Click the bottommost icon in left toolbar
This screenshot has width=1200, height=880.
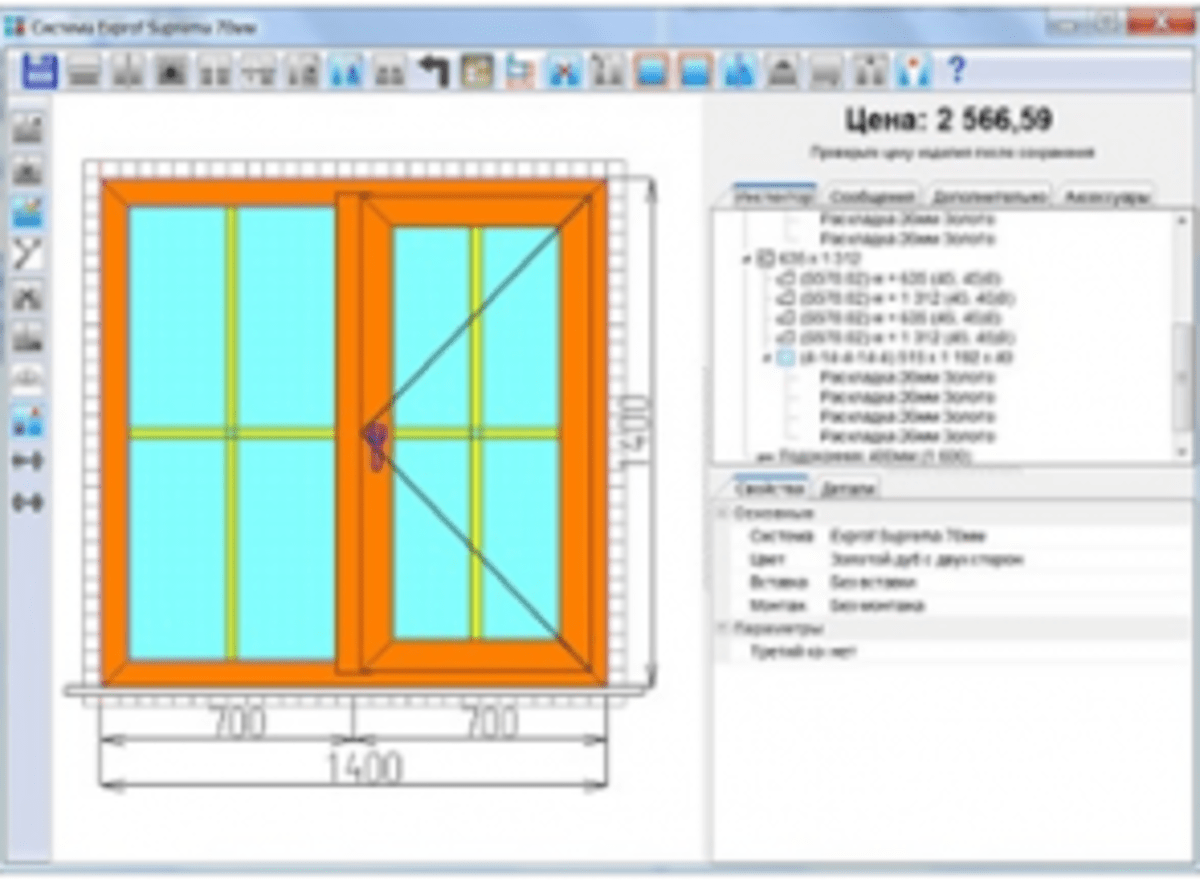[x=27, y=502]
